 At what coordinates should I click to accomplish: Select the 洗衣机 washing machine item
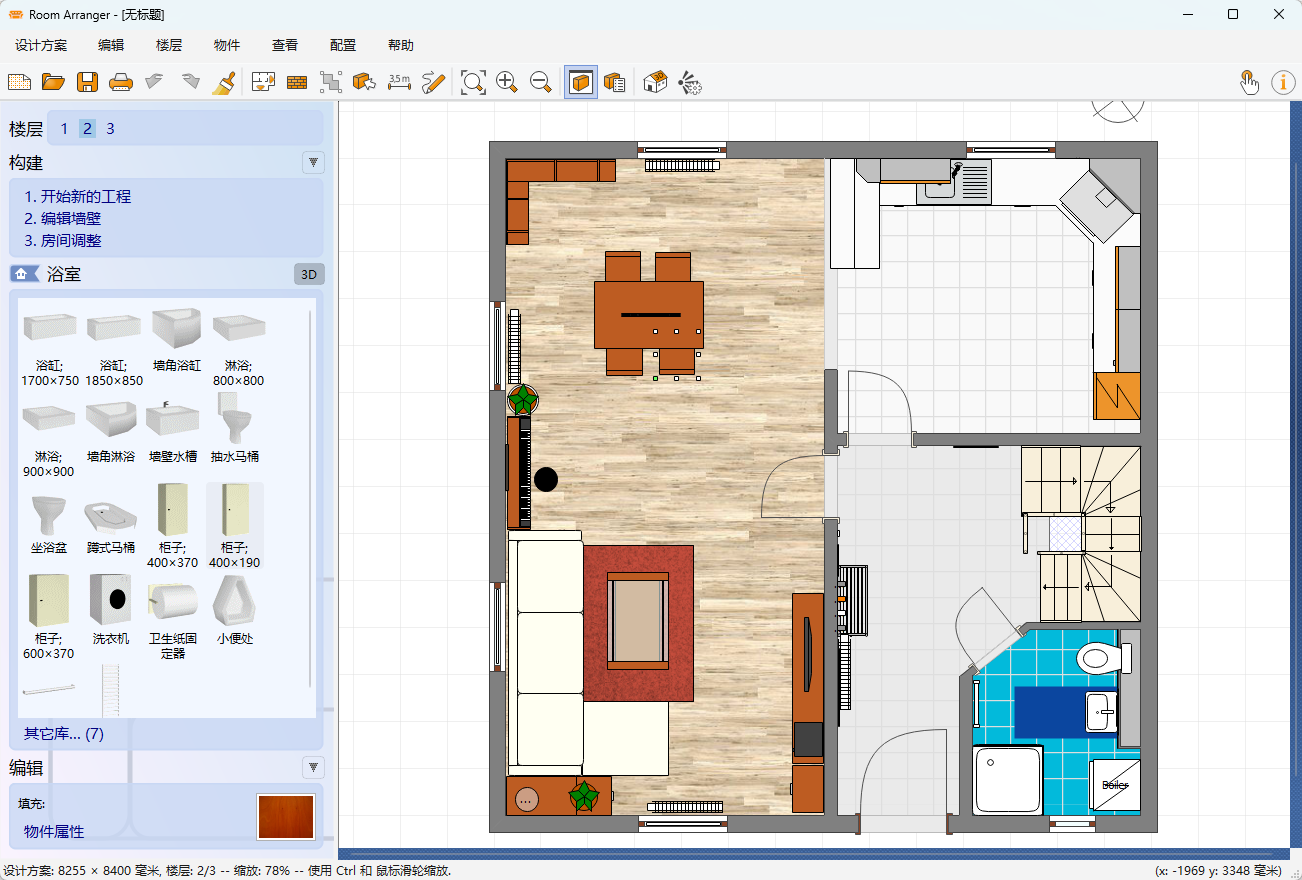(x=111, y=609)
